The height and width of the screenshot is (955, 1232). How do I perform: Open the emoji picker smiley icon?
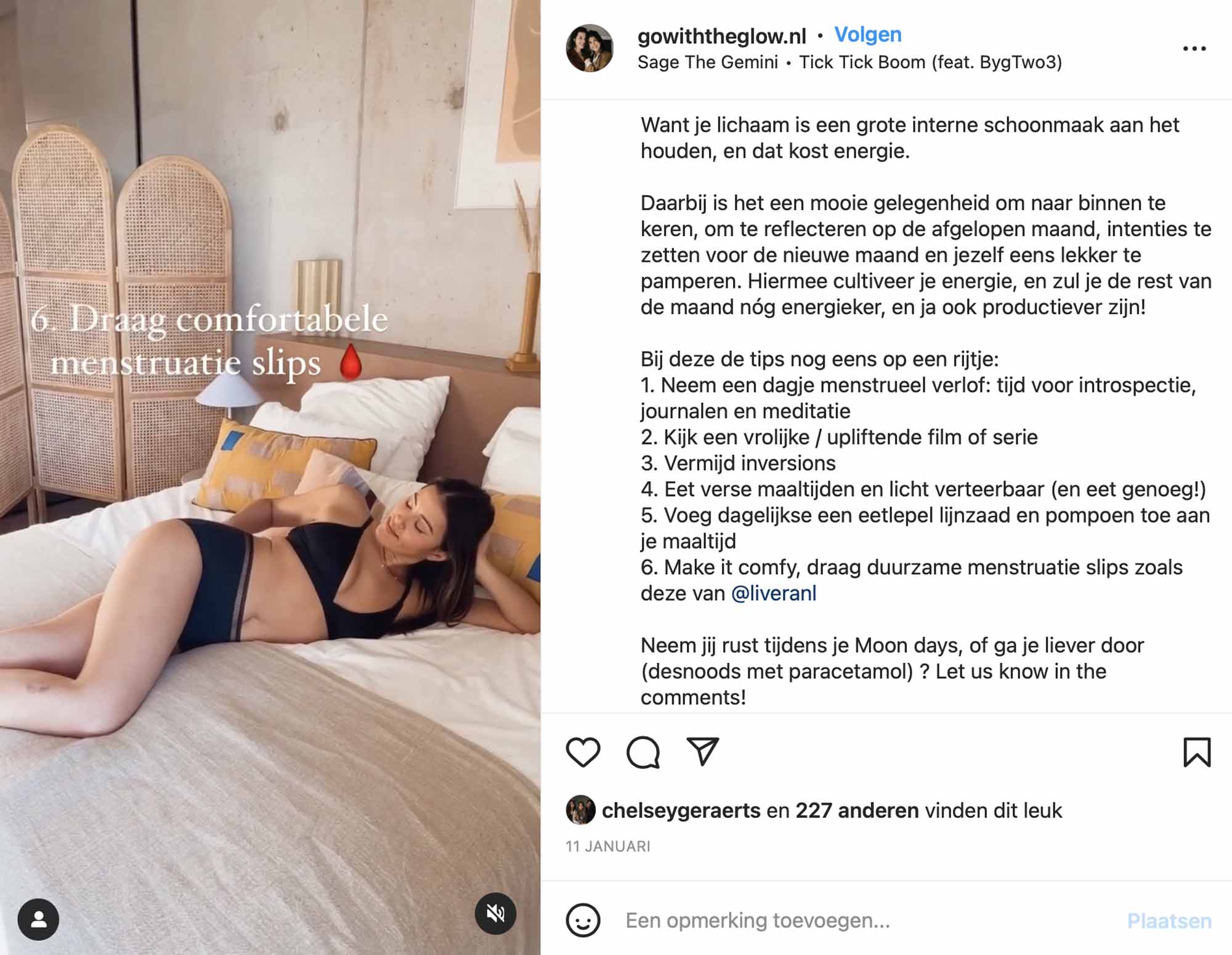(x=583, y=920)
